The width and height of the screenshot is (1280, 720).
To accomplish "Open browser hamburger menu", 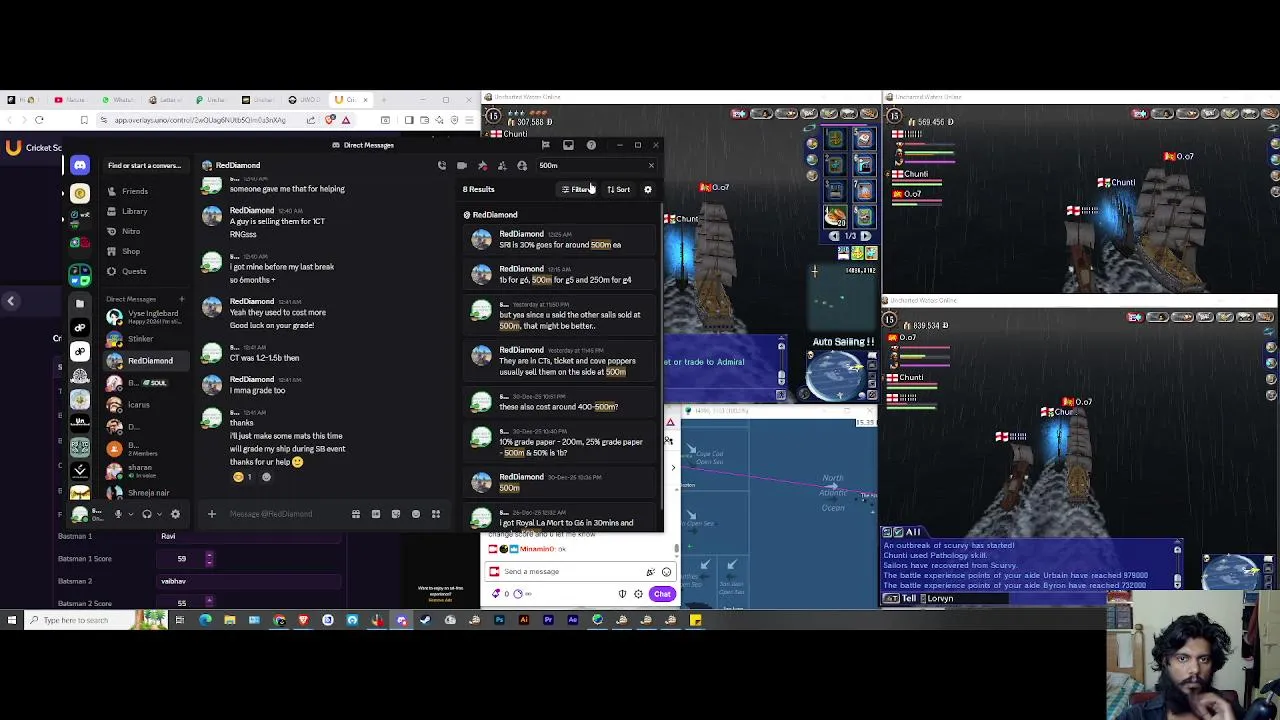I will click(470, 120).
